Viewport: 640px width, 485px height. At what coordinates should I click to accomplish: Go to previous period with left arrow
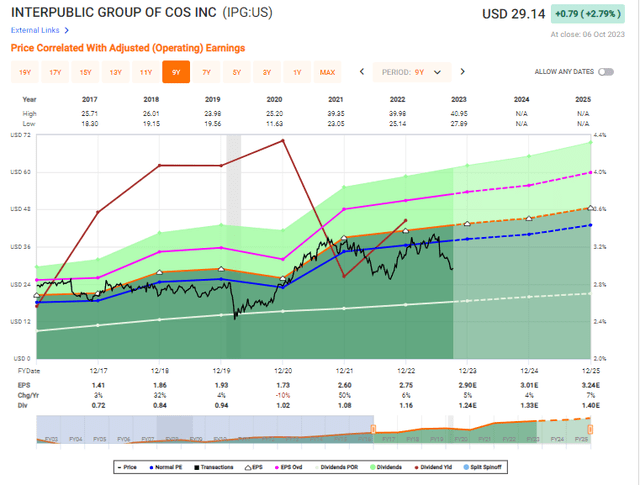pyautogui.click(x=362, y=72)
